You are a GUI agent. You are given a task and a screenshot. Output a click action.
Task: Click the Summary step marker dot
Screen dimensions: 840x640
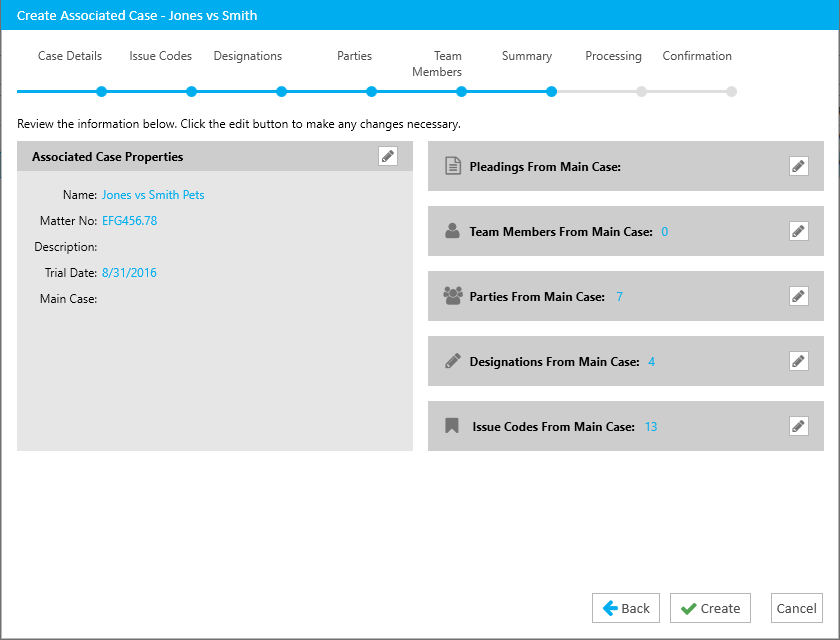click(551, 92)
